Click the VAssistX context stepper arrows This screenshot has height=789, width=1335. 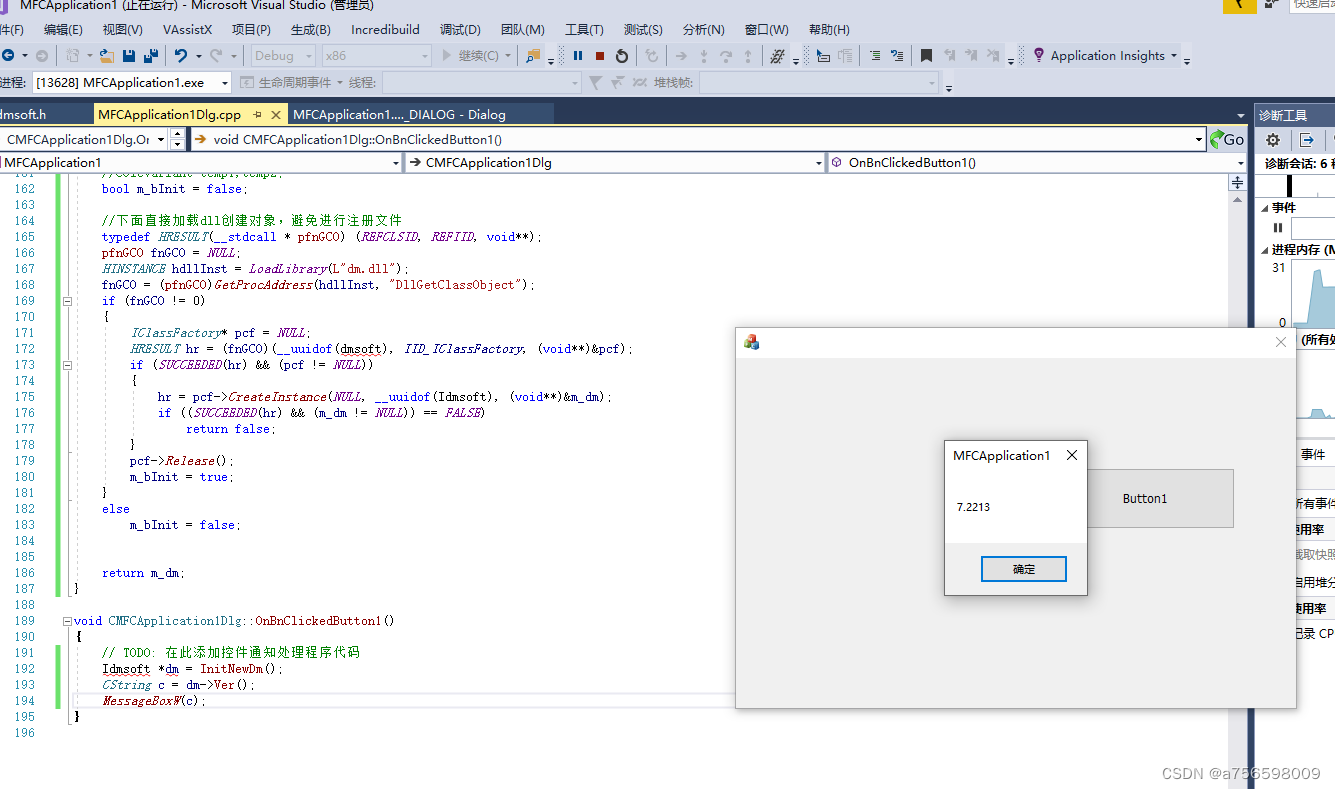177,139
